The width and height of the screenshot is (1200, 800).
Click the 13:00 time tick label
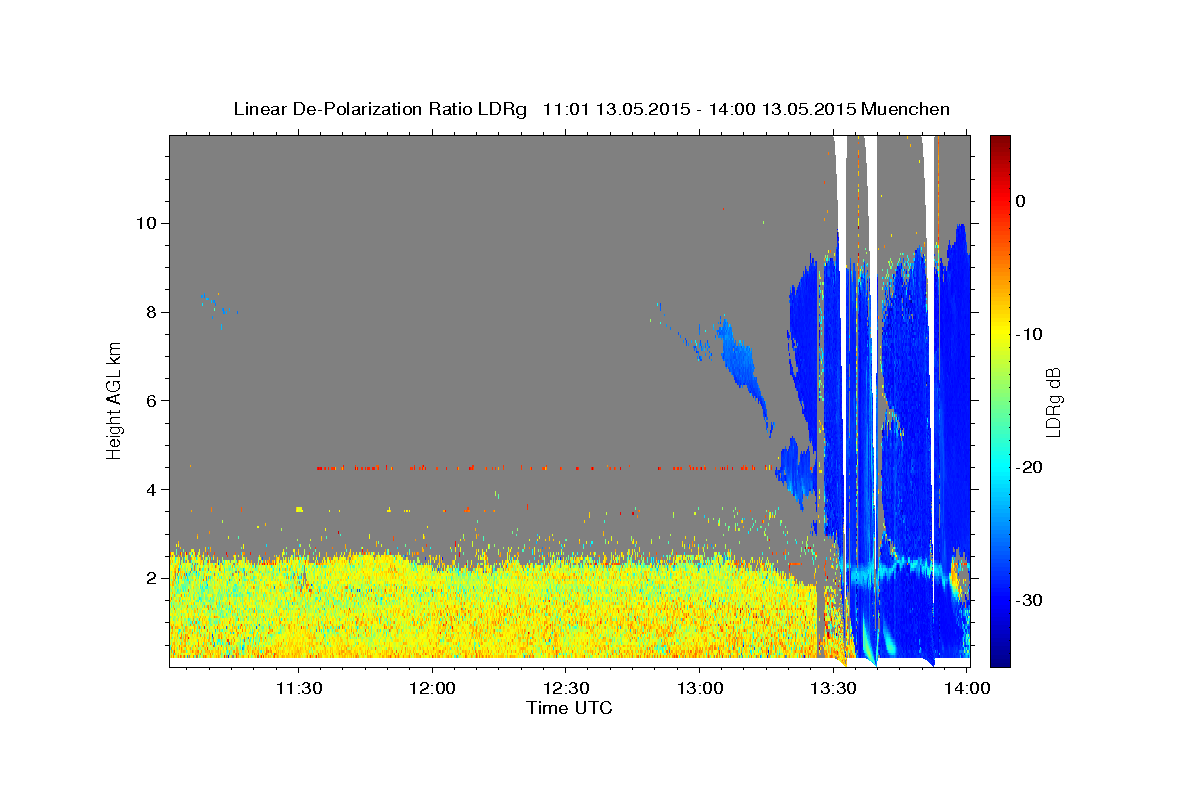click(x=698, y=688)
